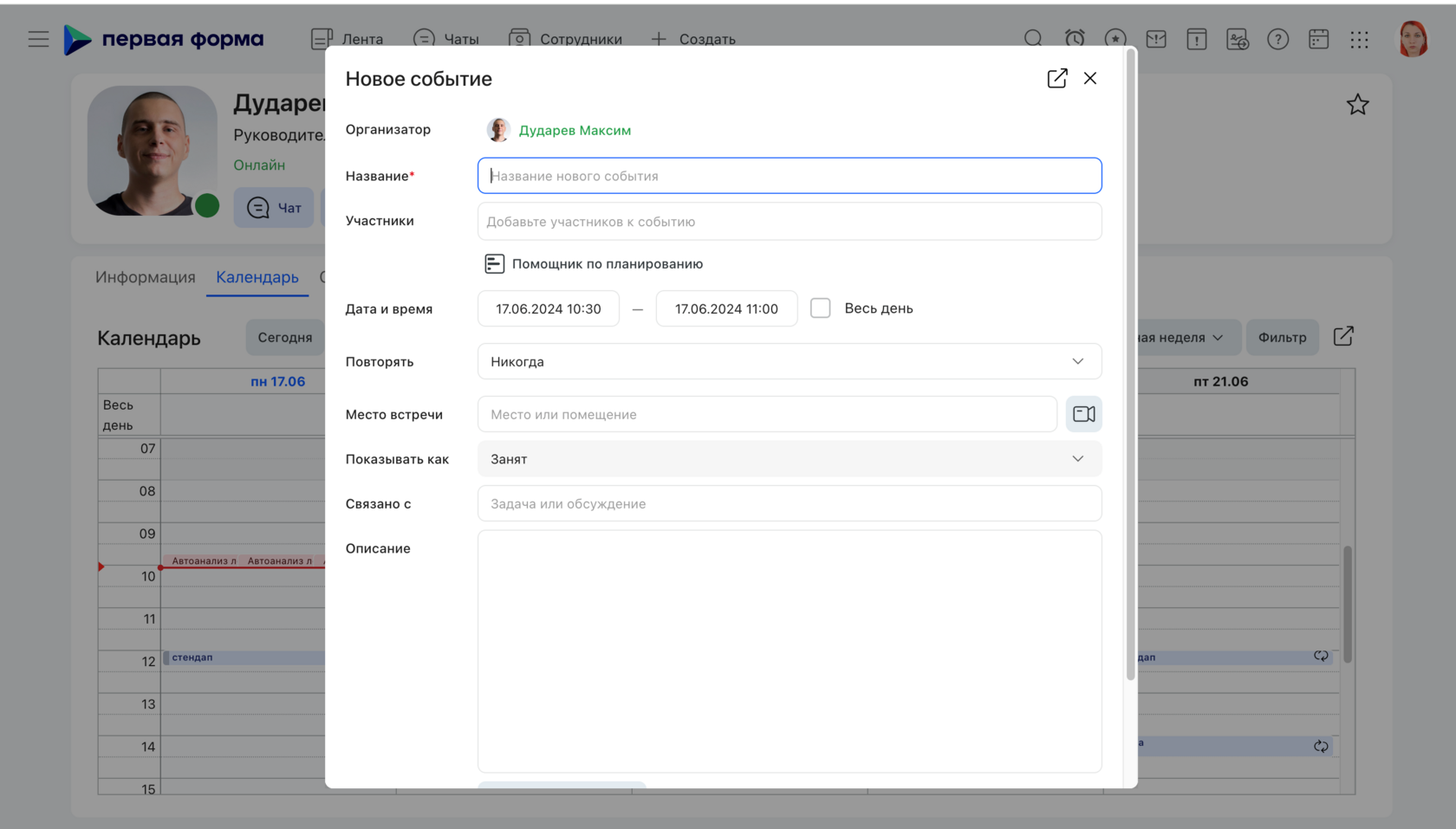Edit start date 17.06.2024 10:30
Viewport: 1456px width, 829px height.
(x=549, y=308)
